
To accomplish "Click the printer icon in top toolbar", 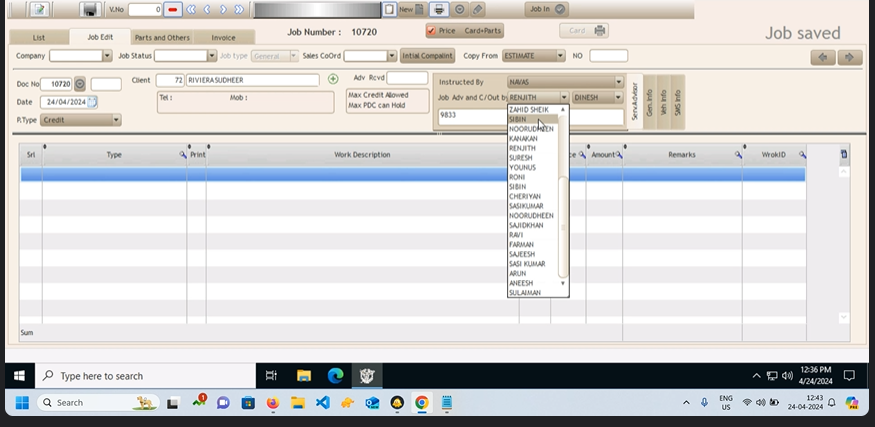I will coord(439,9).
